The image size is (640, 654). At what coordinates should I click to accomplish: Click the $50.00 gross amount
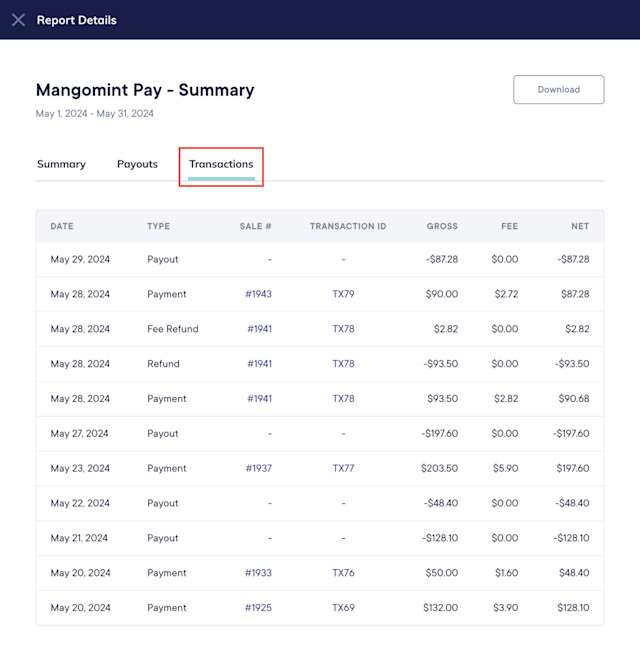[442, 573]
